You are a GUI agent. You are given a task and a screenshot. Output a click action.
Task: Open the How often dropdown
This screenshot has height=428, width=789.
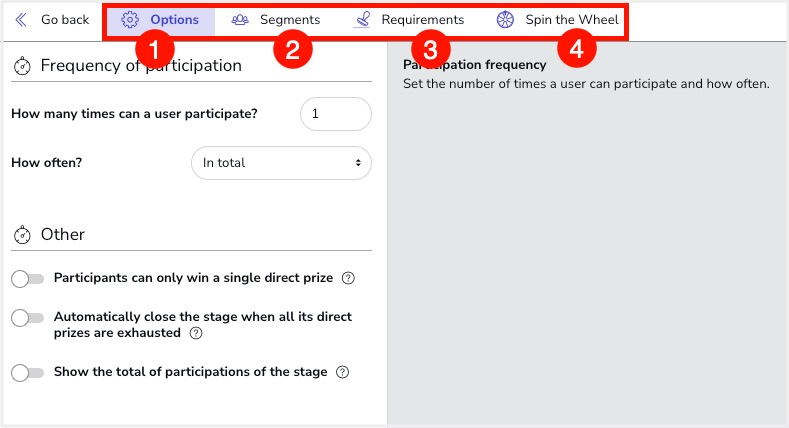tap(281, 162)
